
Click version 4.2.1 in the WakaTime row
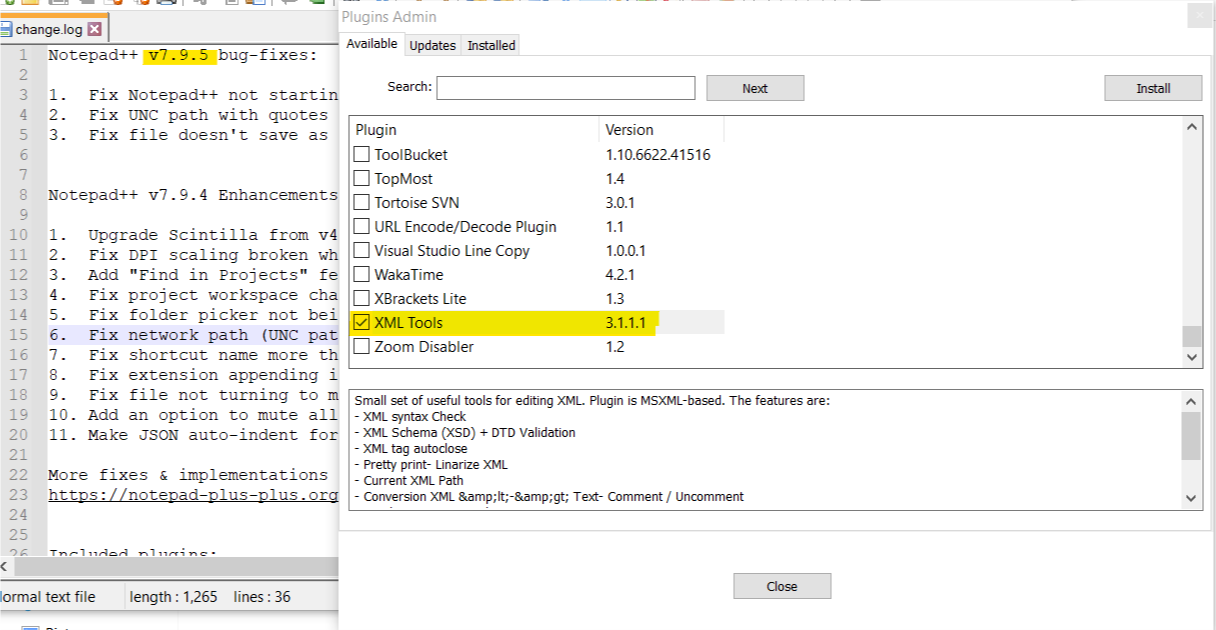pos(620,275)
